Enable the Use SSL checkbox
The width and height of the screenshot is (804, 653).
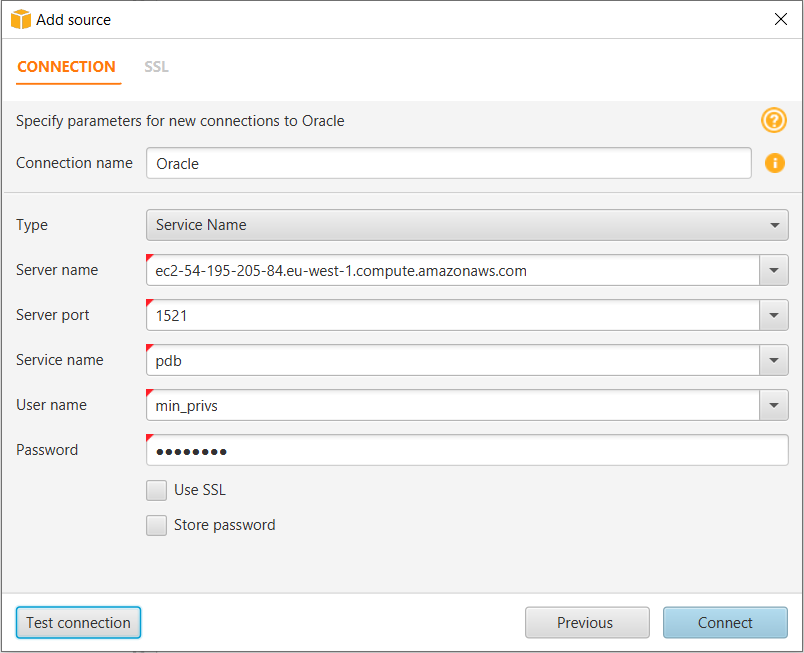157,490
